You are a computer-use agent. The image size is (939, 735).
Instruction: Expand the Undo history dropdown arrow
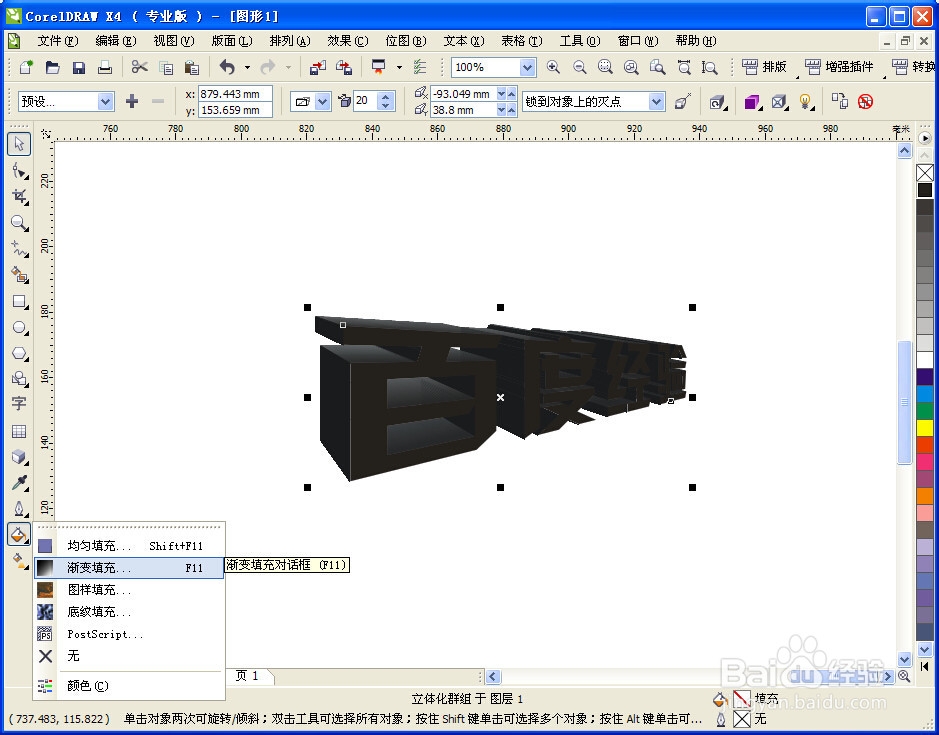247,67
